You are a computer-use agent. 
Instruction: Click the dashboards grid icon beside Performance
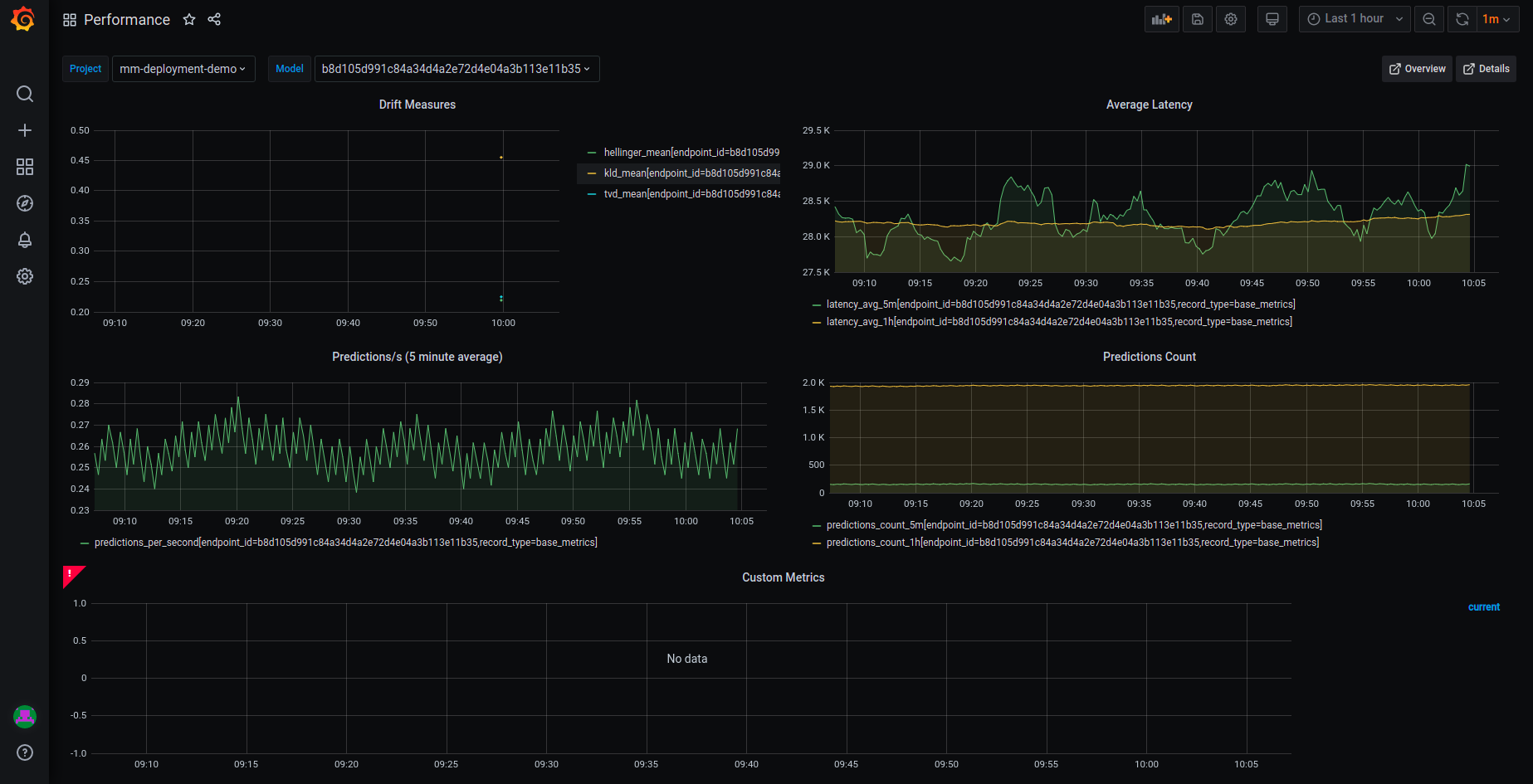[70, 20]
